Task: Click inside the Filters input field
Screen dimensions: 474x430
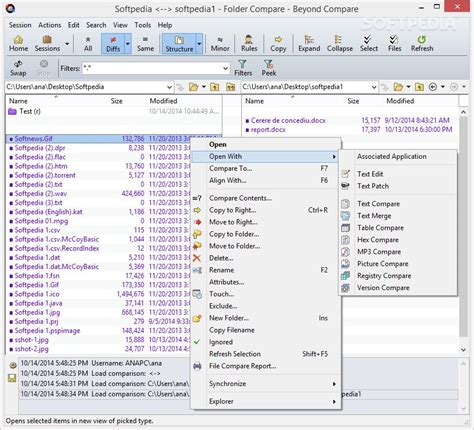Action: pos(152,68)
